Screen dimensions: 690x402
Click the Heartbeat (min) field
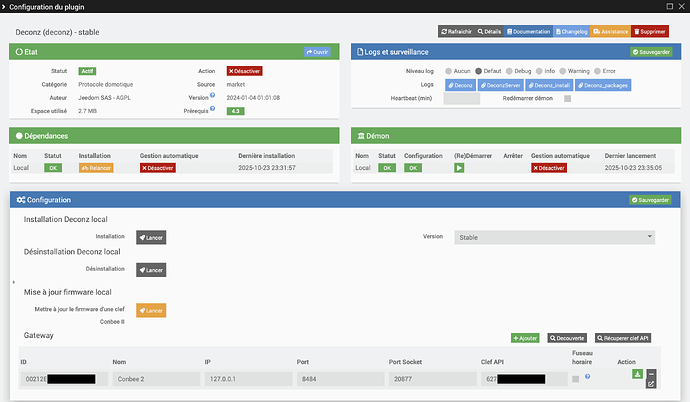coord(462,99)
